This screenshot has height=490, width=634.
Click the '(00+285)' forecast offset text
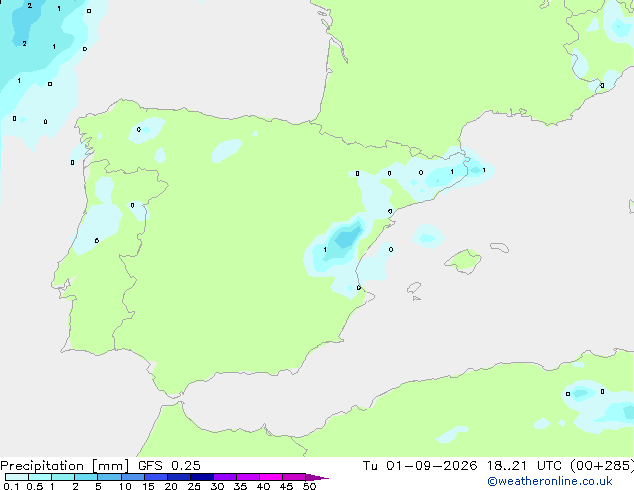pyautogui.click(x=602, y=466)
